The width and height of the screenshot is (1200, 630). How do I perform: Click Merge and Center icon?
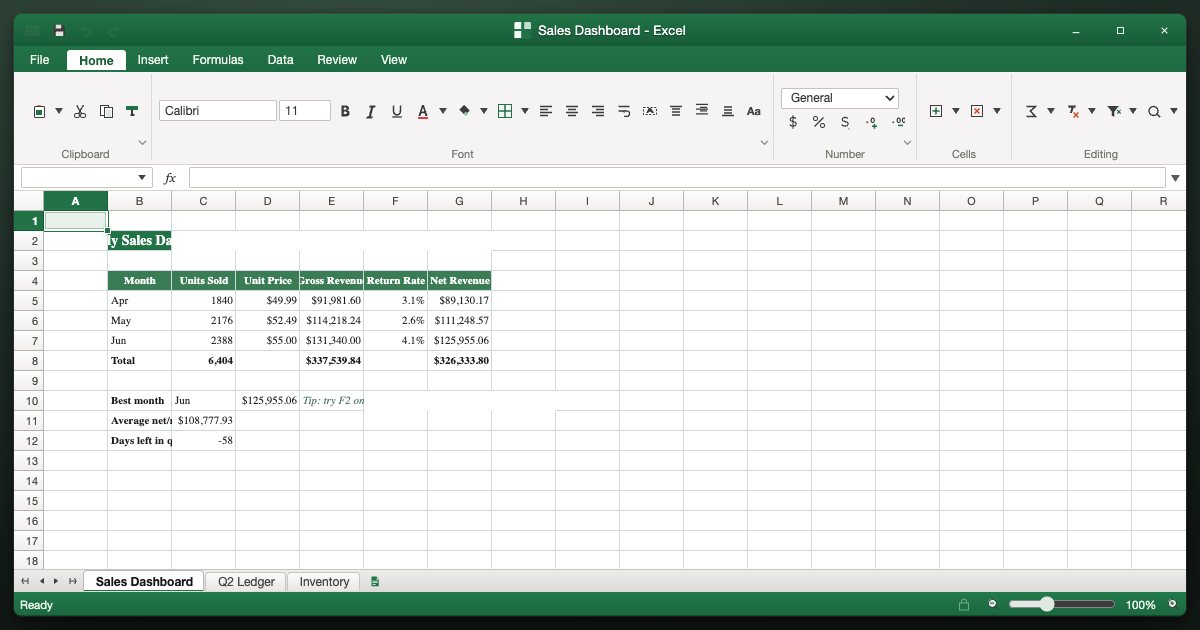tap(650, 111)
